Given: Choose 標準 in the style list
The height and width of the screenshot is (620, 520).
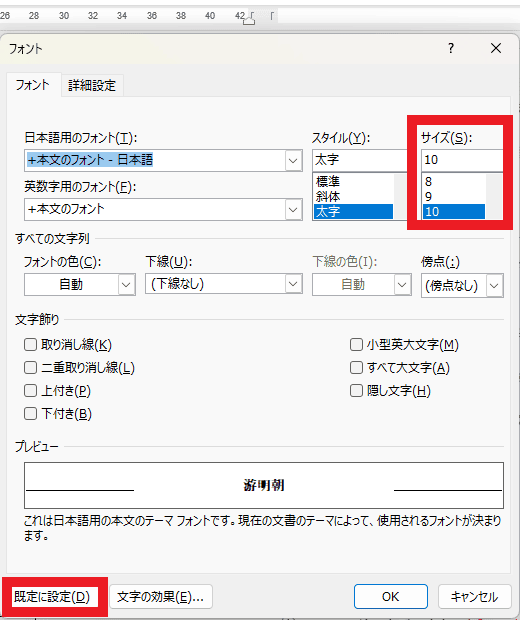Looking at the screenshot, I should [x=353, y=181].
